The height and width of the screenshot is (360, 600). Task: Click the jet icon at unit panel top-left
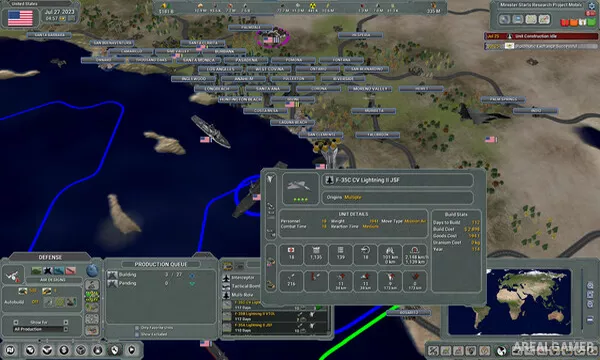pyautogui.click(x=271, y=179)
